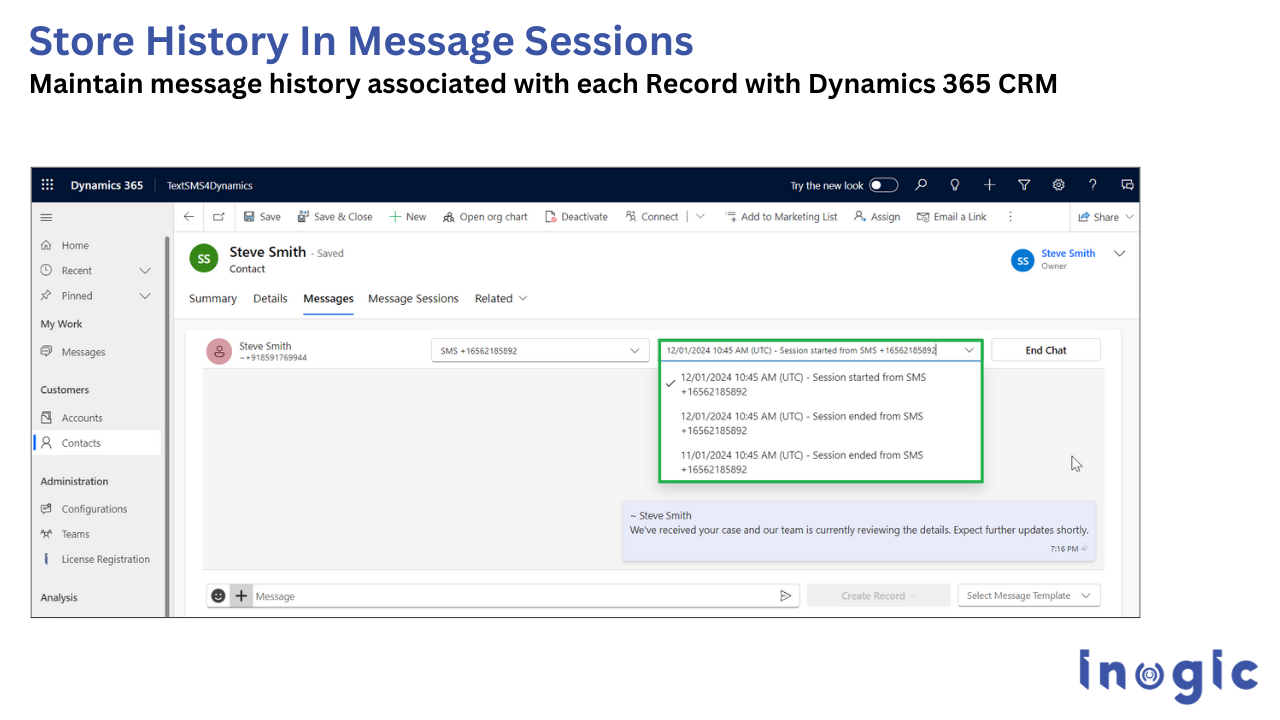Click the Deactivate command
1280x720 pixels.
point(577,217)
